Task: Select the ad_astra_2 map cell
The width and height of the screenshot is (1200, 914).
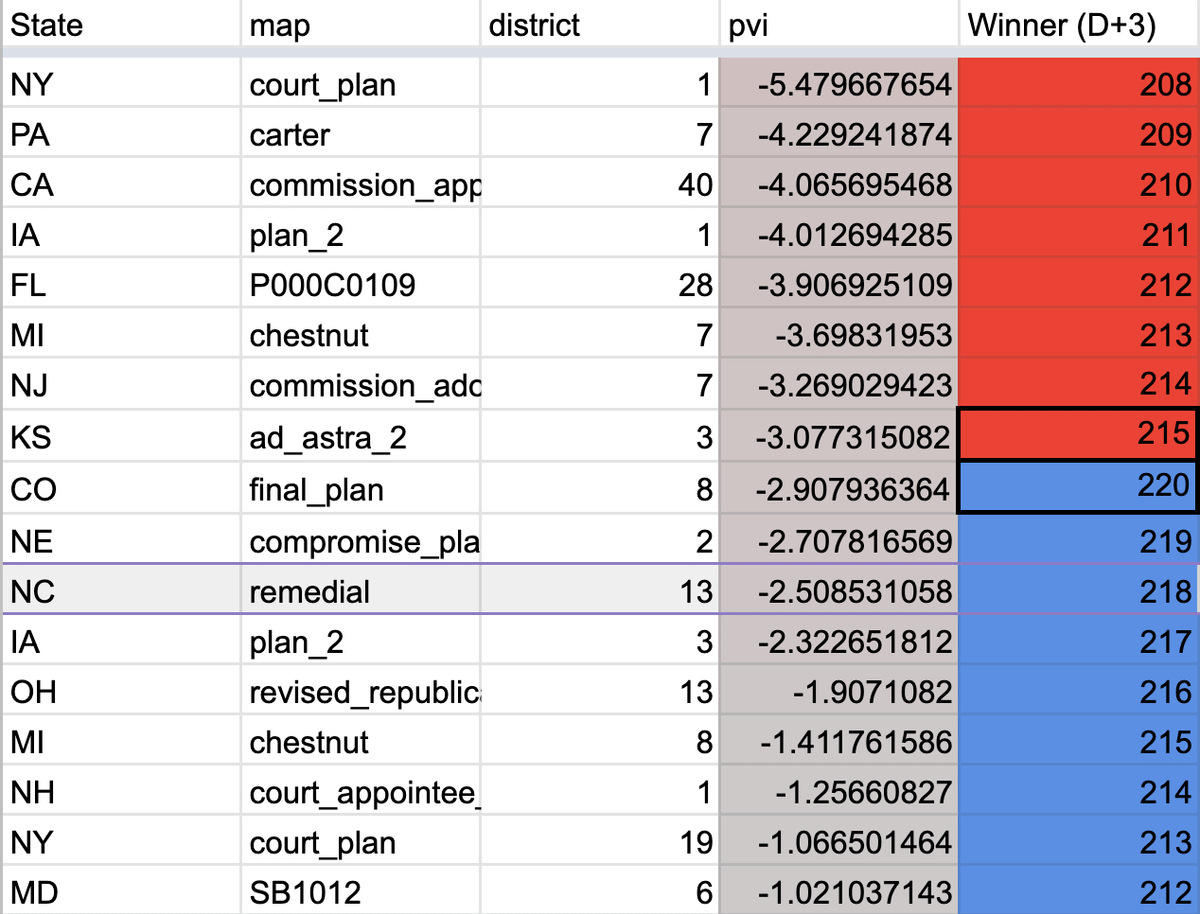Action: click(x=360, y=438)
